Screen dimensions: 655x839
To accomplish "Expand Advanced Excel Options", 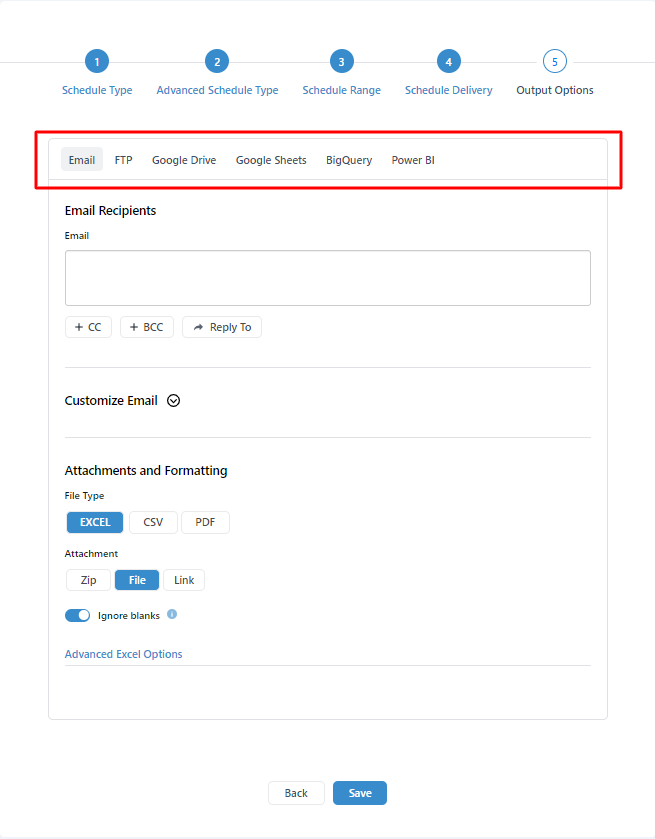I will (x=123, y=654).
